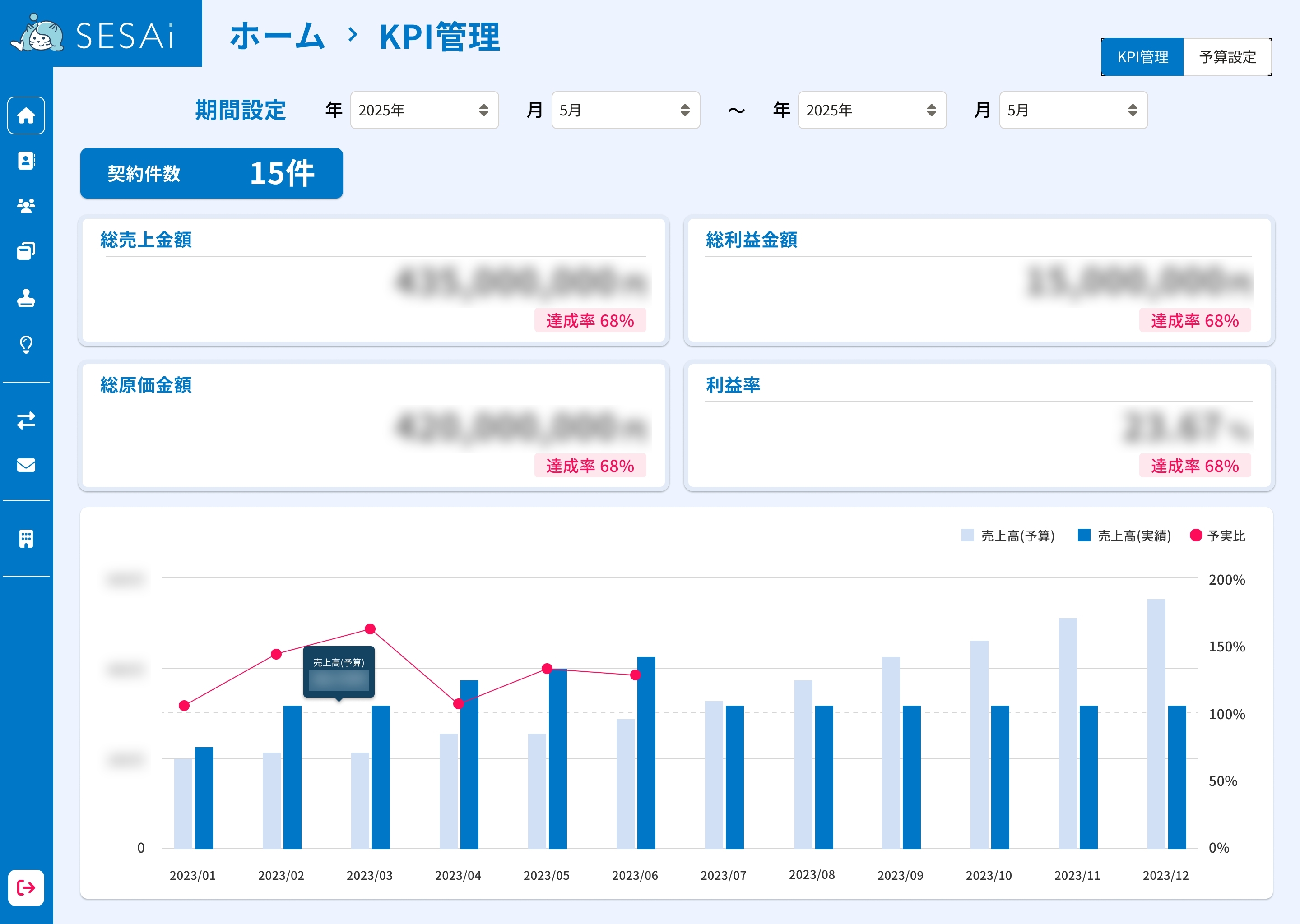The image size is (1300, 924).
Task: Toggle 予実比 legend series
Action: tap(1217, 536)
